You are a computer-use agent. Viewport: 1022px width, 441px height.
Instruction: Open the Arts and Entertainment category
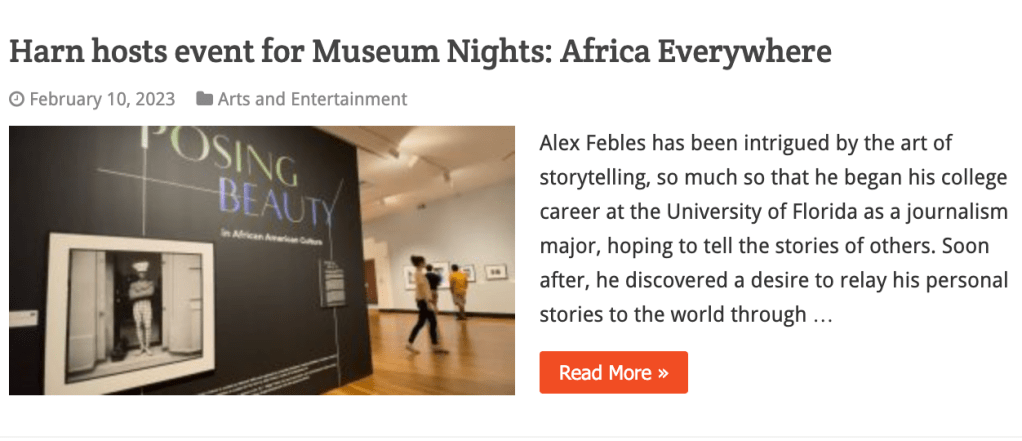point(312,99)
